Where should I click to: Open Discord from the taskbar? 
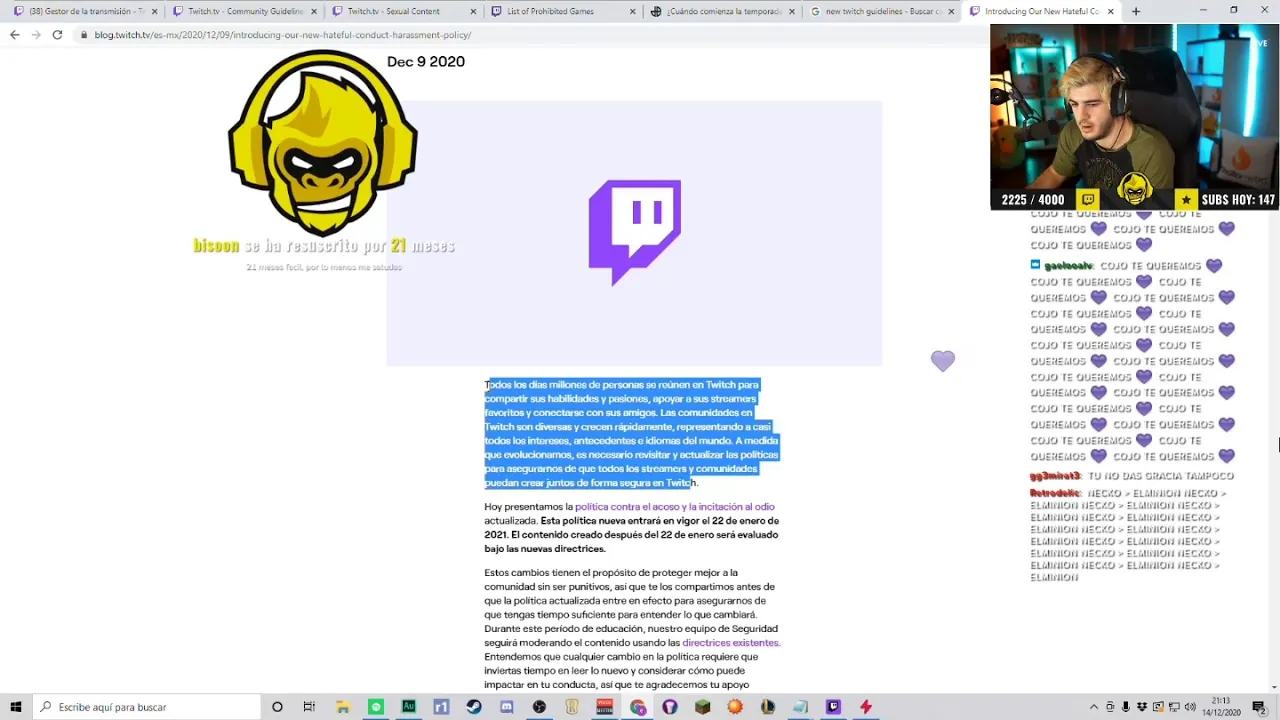click(x=506, y=707)
